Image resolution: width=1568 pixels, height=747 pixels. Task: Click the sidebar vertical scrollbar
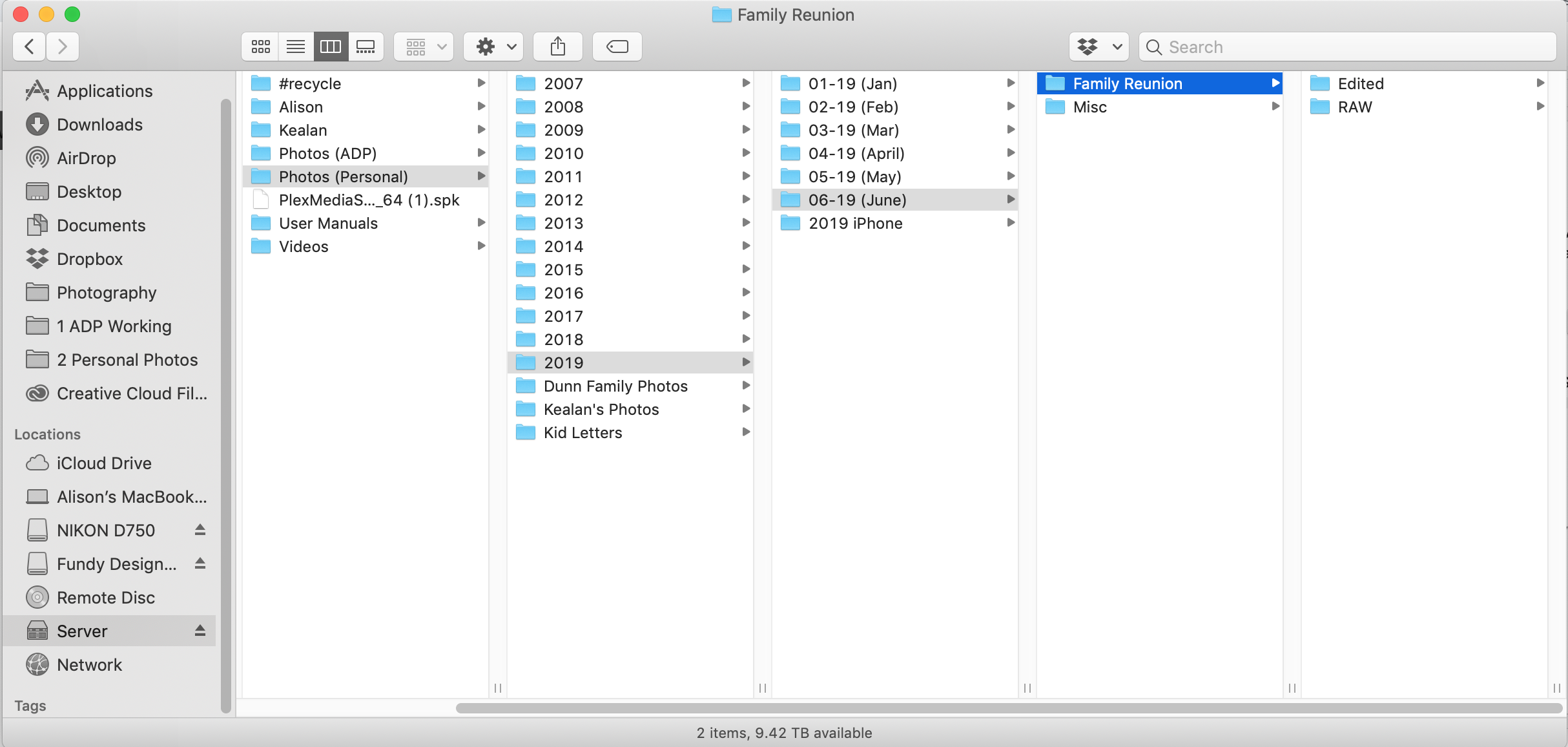pos(225,405)
